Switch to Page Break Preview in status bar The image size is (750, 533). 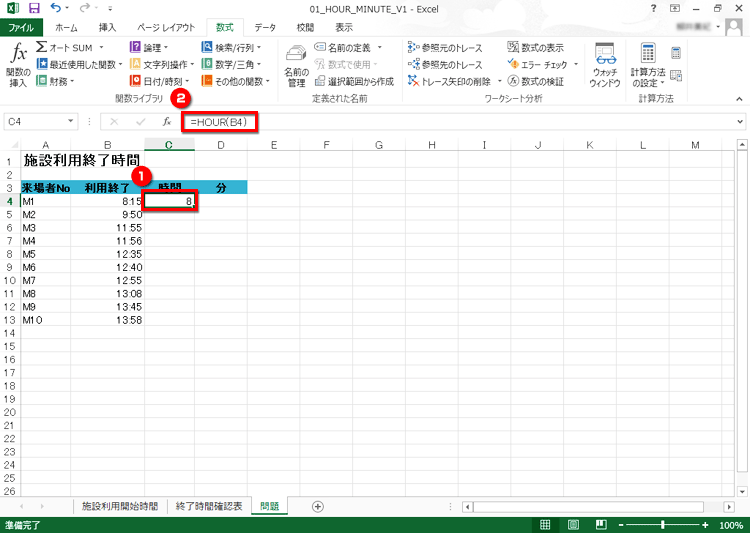coord(601,524)
